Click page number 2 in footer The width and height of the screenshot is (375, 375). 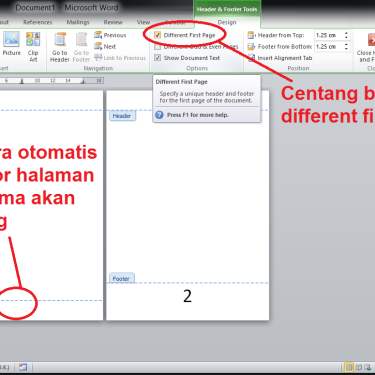[x=187, y=296]
